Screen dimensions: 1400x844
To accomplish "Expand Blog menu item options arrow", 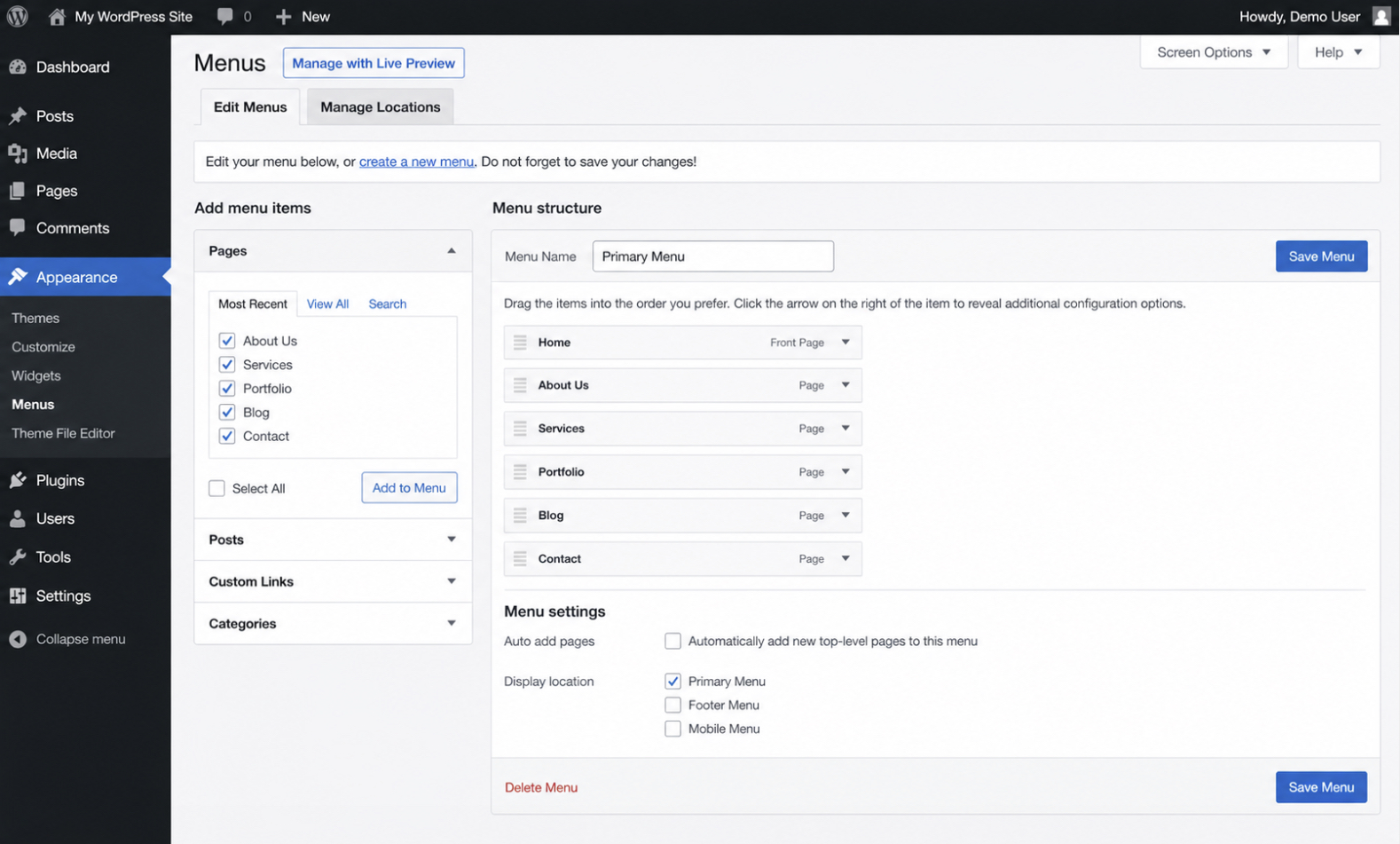I will pos(846,516).
